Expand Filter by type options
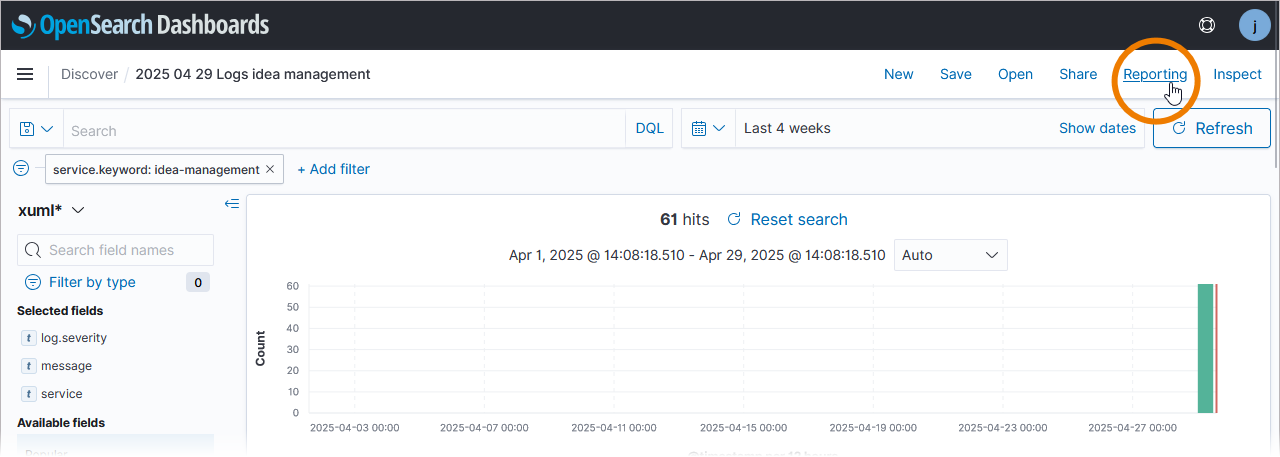The height and width of the screenshot is (457, 1280). [x=92, y=282]
